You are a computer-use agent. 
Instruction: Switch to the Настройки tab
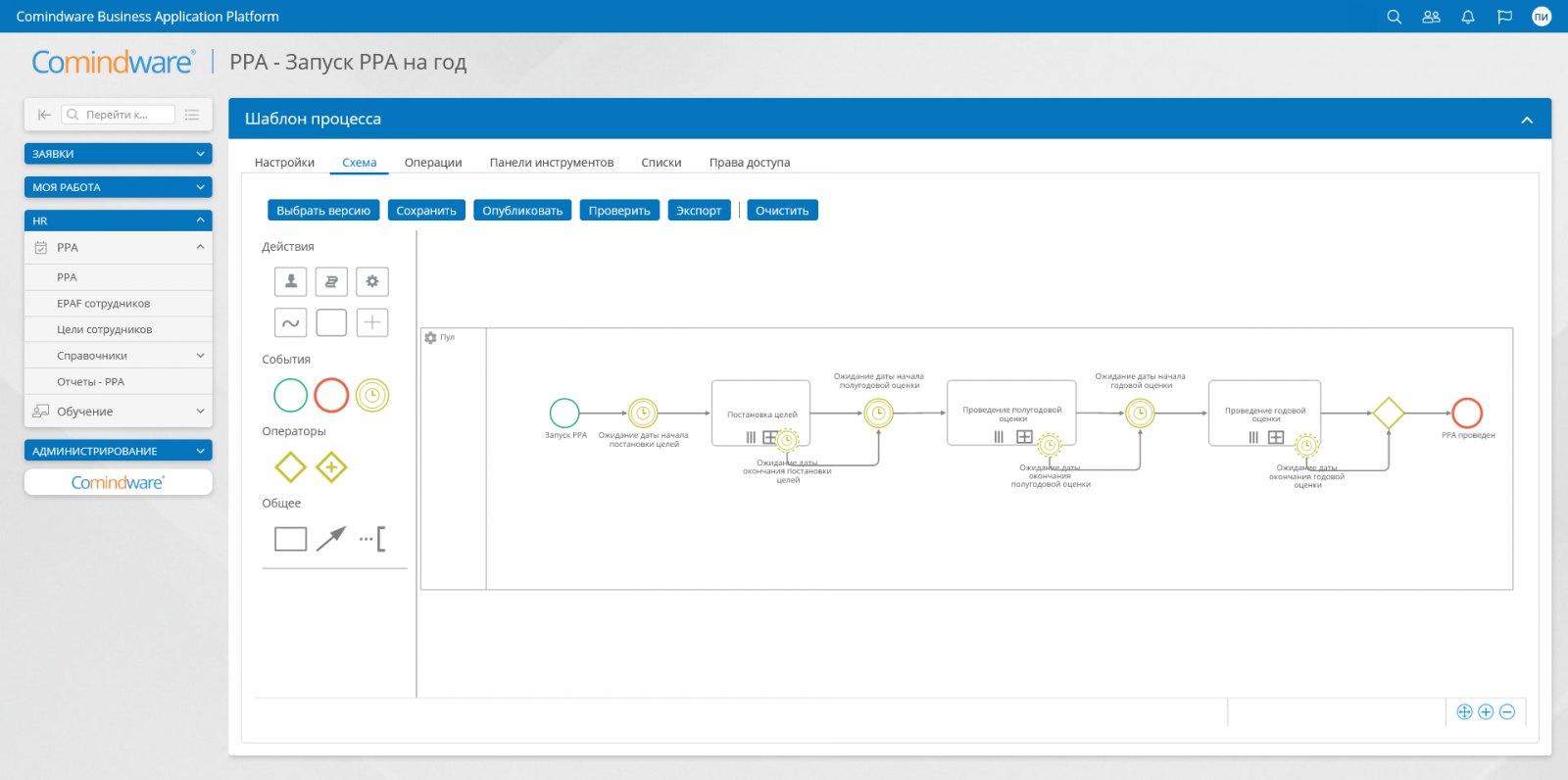click(x=284, y=163)
